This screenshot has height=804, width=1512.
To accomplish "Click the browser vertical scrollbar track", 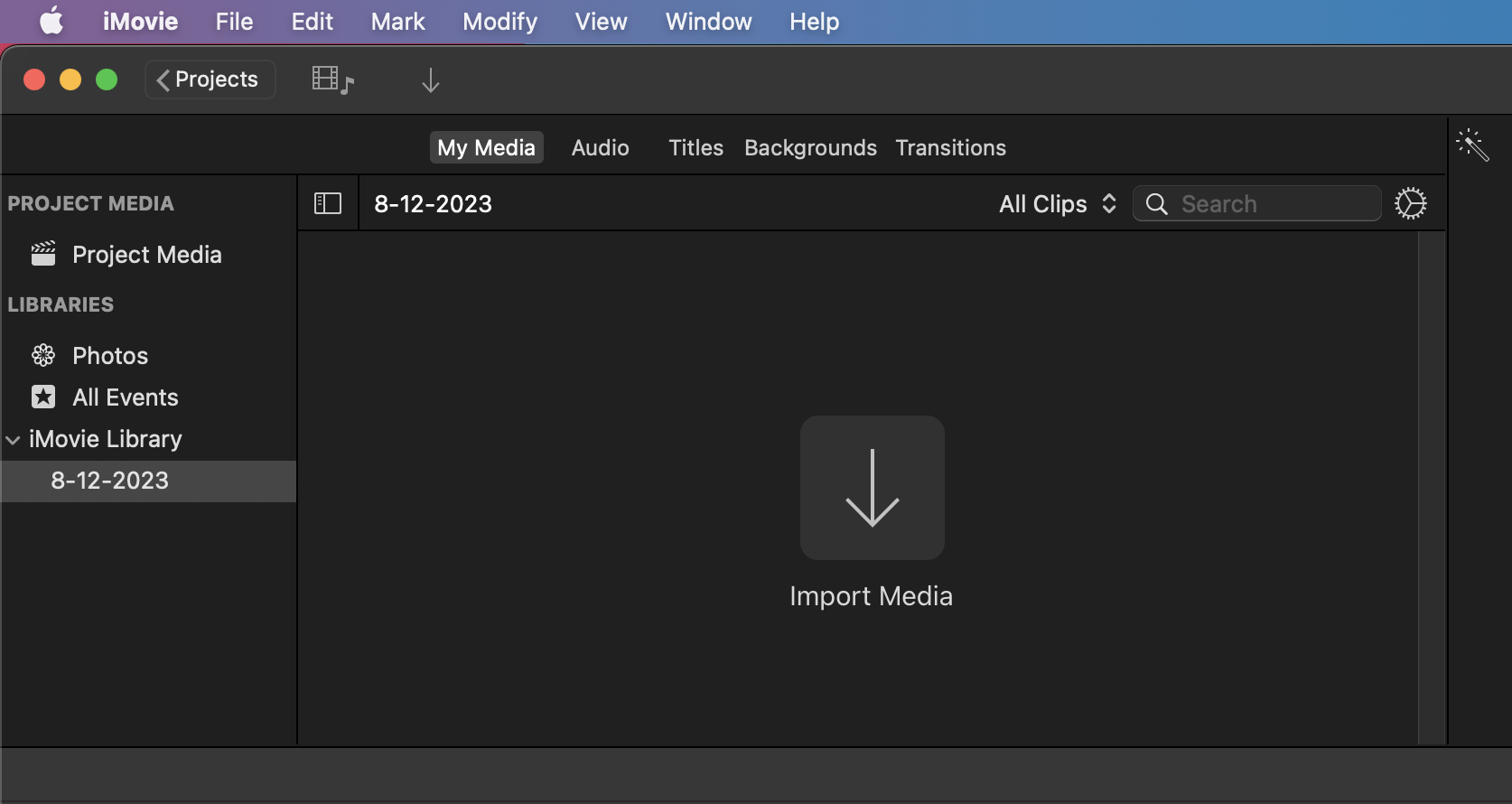I will pyautogui.click(x=1432, y=488).
